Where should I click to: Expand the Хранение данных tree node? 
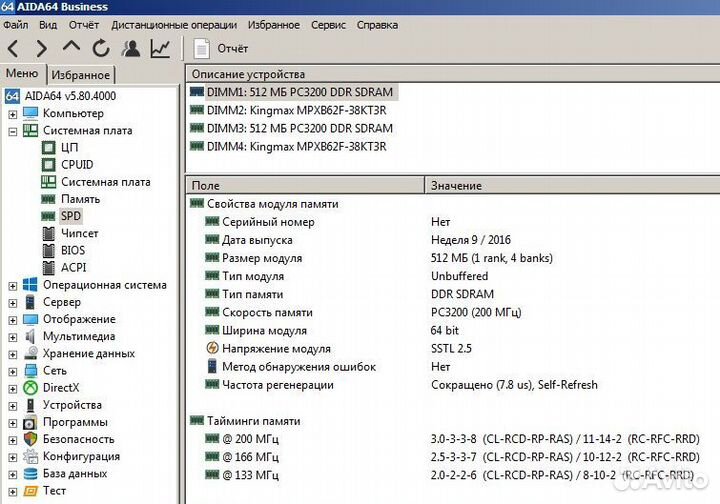[x=13, y=354]
